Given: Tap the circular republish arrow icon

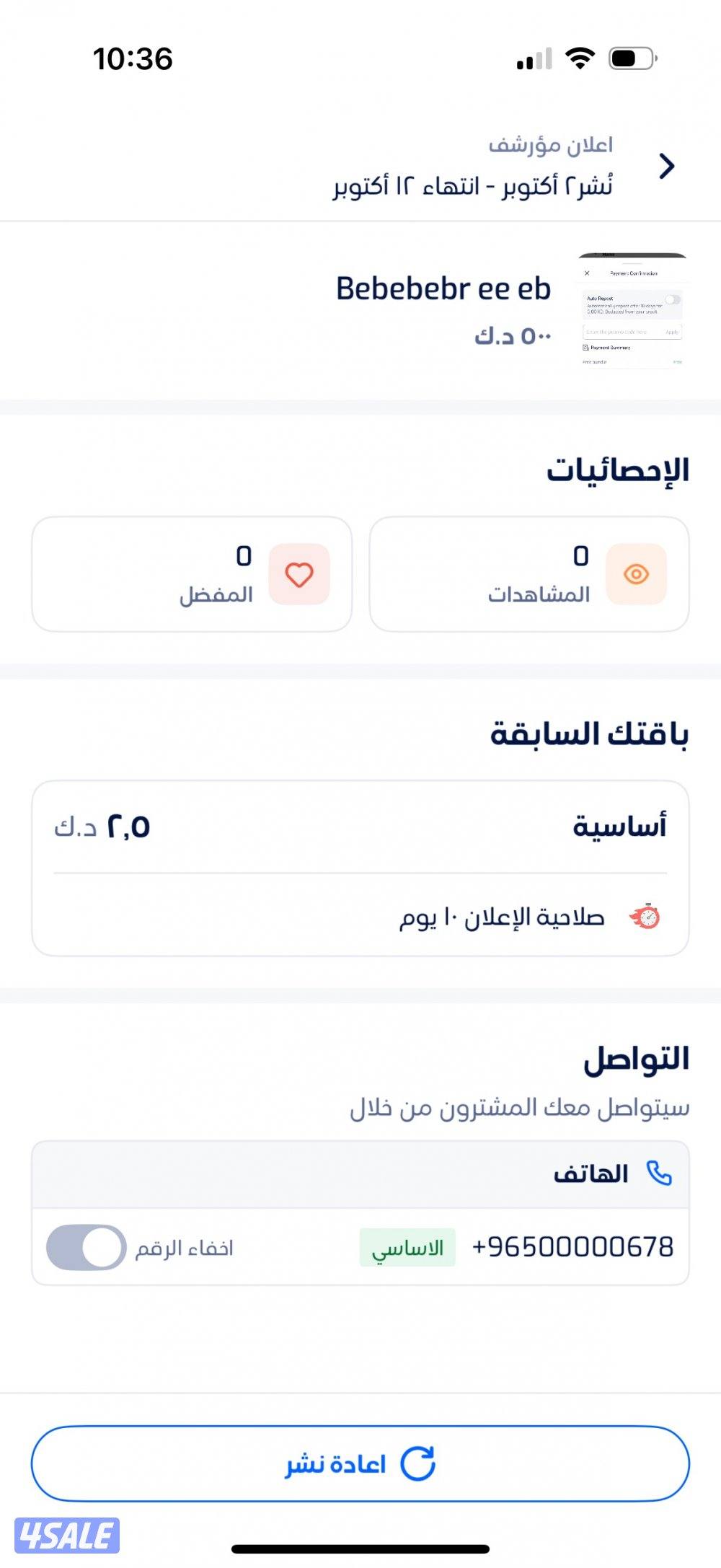Looking at the screenshot, I should click(x=417, y=1463).
